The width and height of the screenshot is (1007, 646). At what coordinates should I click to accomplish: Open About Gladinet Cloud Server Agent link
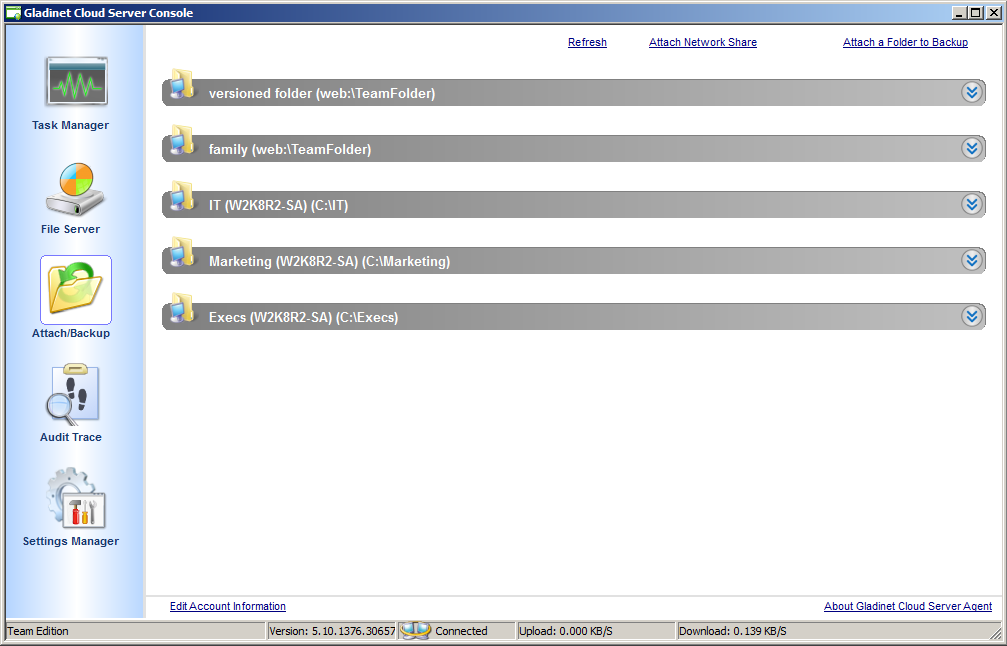pos(907,606)
